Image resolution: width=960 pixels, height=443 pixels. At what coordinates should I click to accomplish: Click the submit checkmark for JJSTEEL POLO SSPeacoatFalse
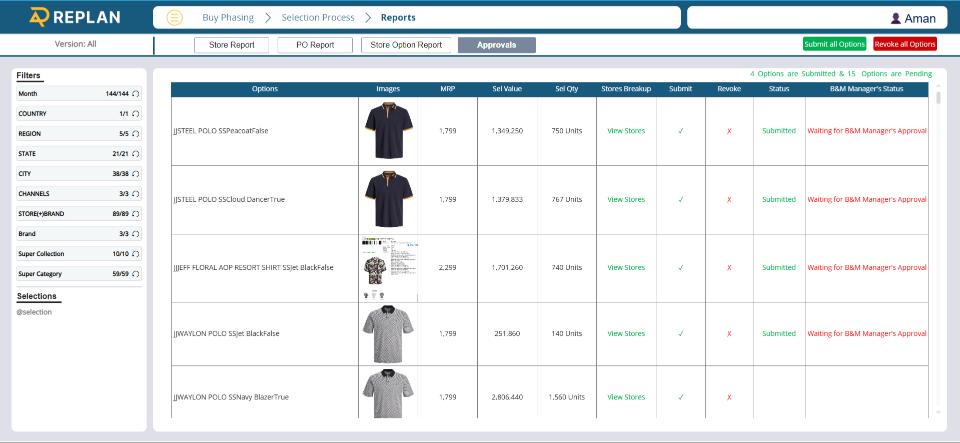coord(680,131)
